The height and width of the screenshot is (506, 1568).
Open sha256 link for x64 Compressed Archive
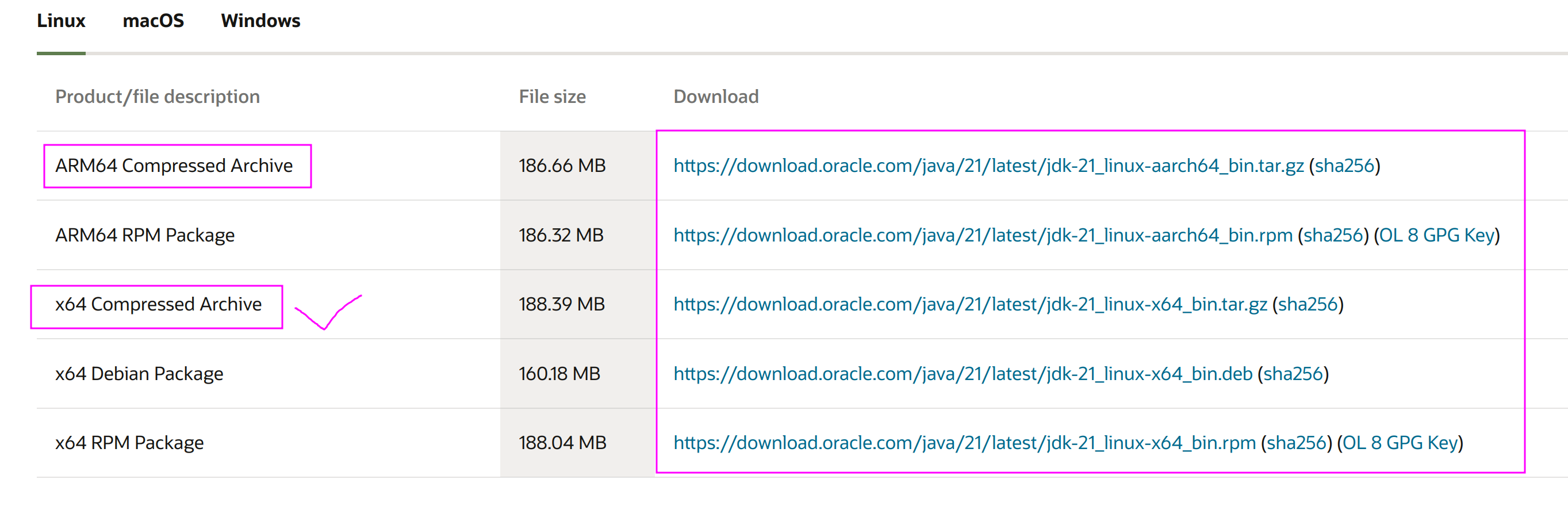click(1308, 304)
